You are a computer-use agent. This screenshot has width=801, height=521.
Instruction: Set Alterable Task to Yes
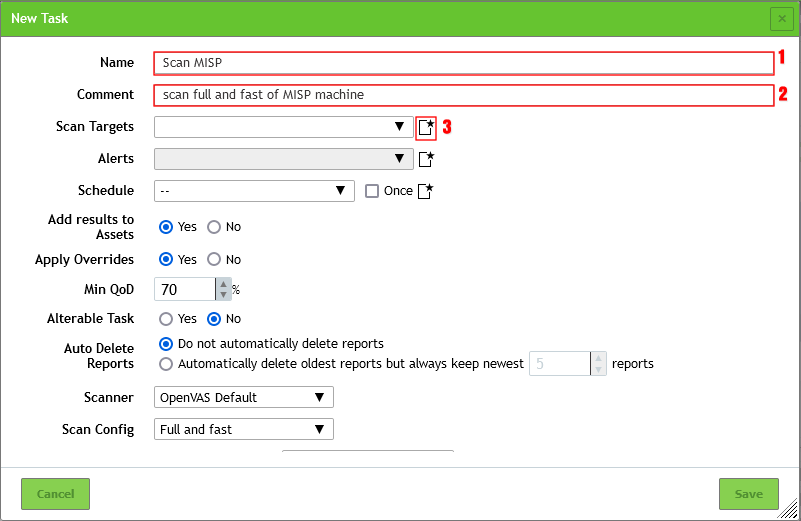pyautogui.click(x=167, y=319)
